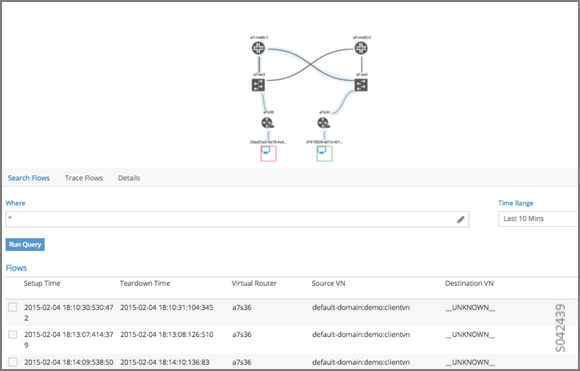The image size is (580, 371).
Task: Sort by Setup Time column header
Action: click(42, 283)
